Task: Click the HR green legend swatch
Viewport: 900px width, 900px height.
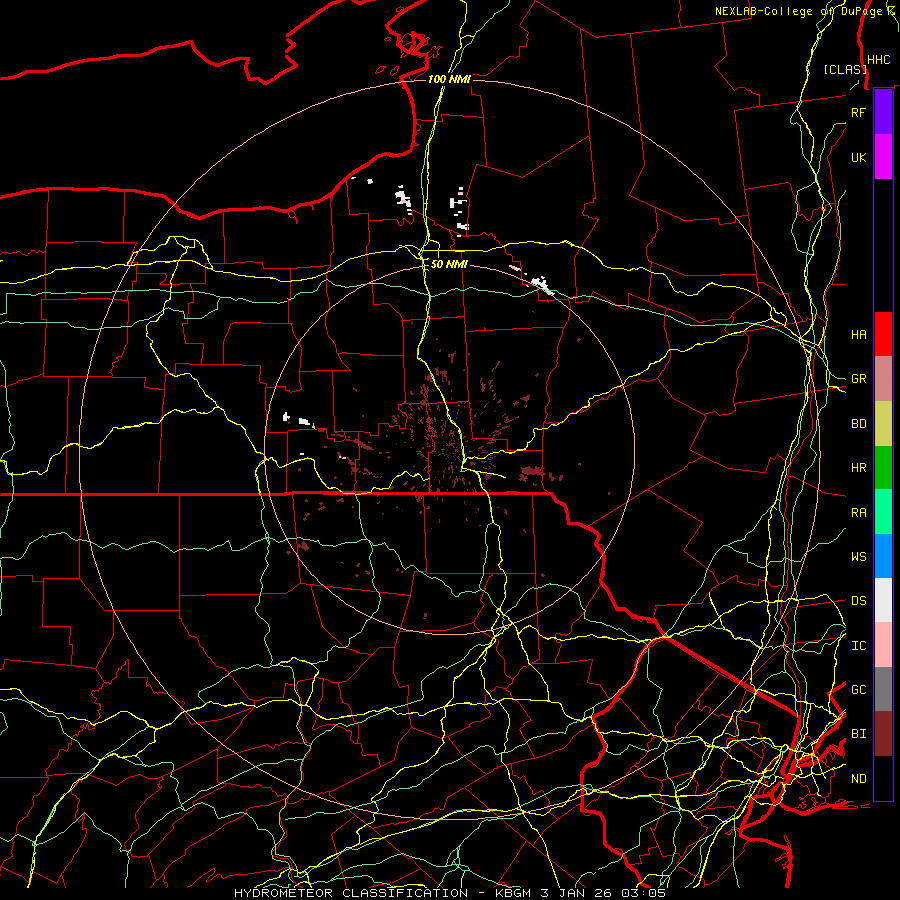Action: [883, 468]
